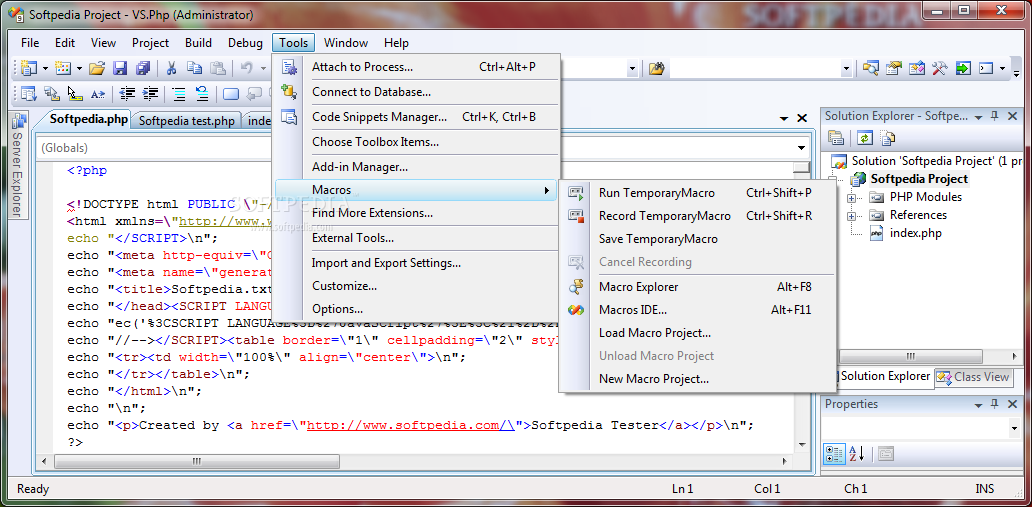This screenshot has width=1032, height=507.
Task: Select Run TemporaryMacro in submenu
Action: (x=698, y=193)
